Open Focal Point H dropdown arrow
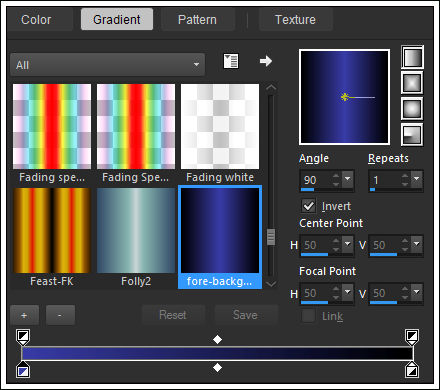Image resolution: width=440 pixels, height=390 pixels. 348,292
